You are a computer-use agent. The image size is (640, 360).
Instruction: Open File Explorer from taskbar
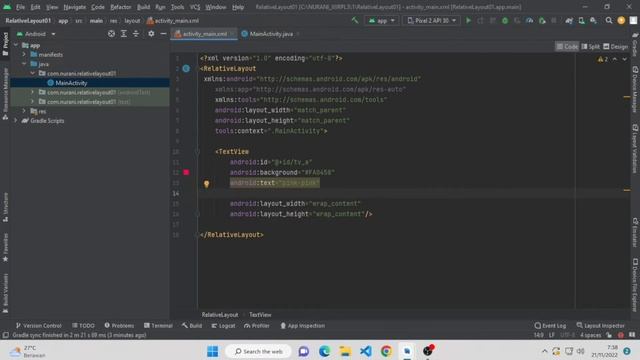point(345,351)
